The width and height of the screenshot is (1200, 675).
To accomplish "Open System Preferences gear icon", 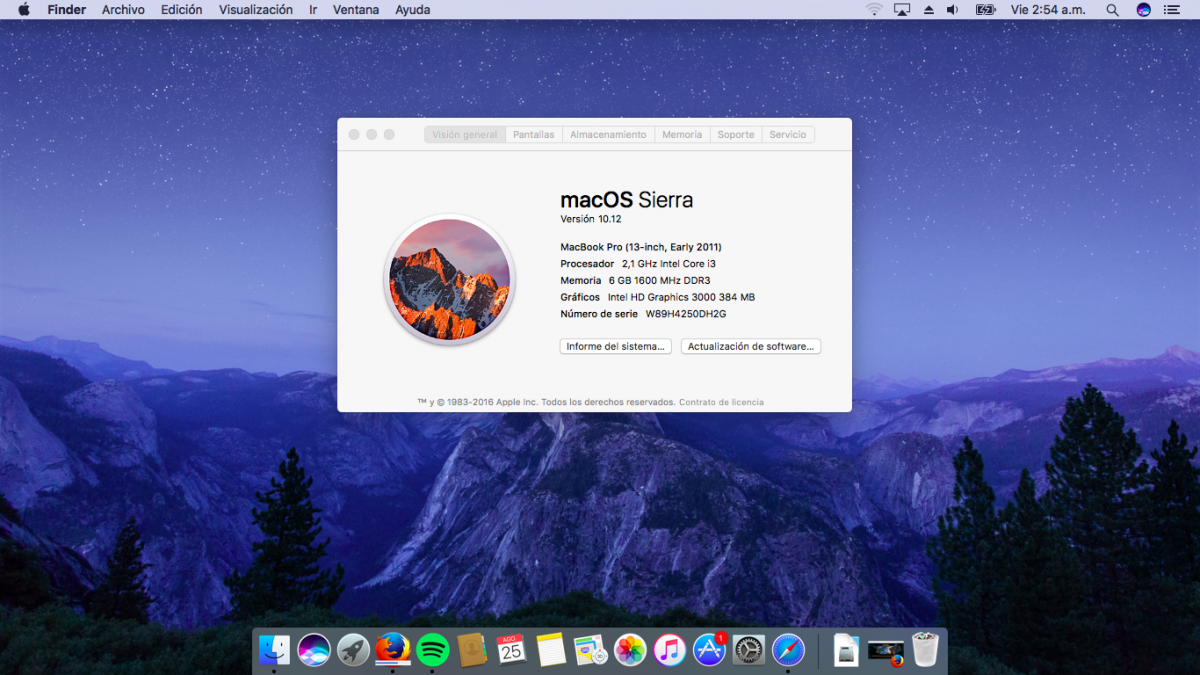I will pyautogui.click(x=748, y=650).
